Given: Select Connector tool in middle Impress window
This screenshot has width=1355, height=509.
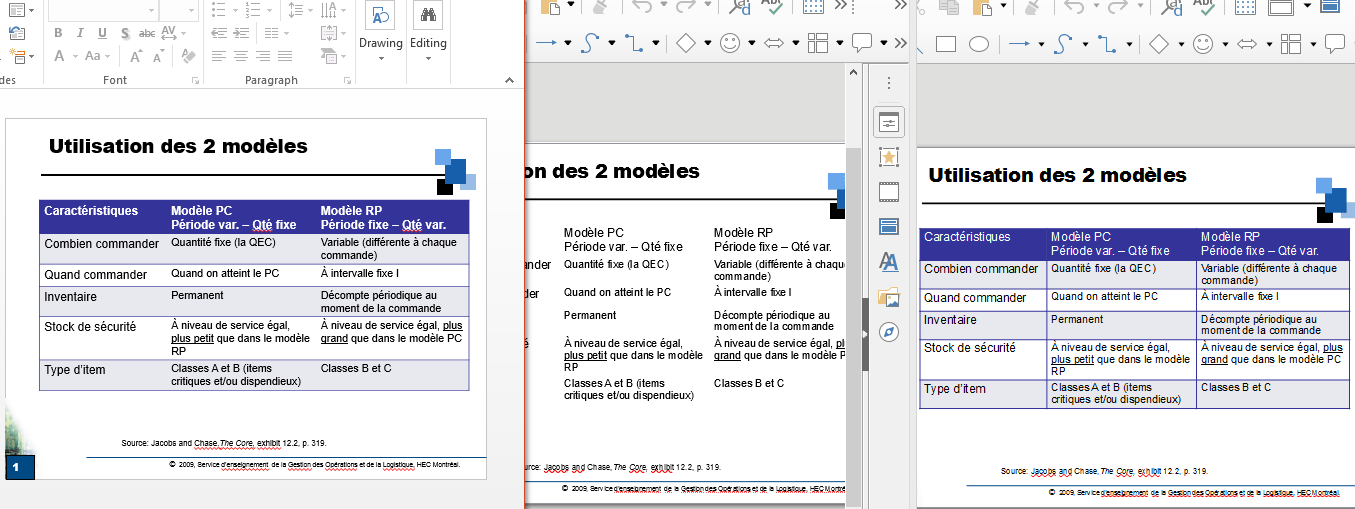Looking at the screenshot, I should [635, 43].
